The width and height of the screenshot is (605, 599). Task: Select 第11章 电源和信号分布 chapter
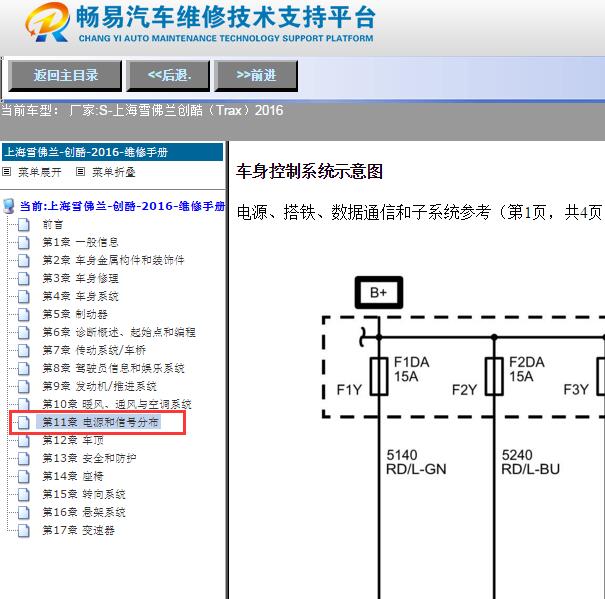[99, 422]
